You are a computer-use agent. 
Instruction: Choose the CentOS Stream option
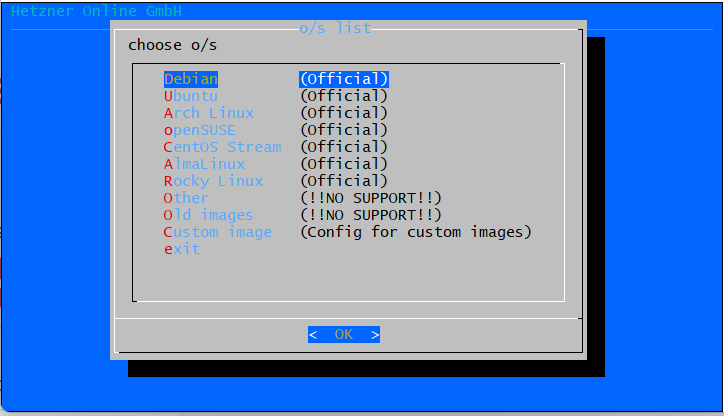(223, 147)
